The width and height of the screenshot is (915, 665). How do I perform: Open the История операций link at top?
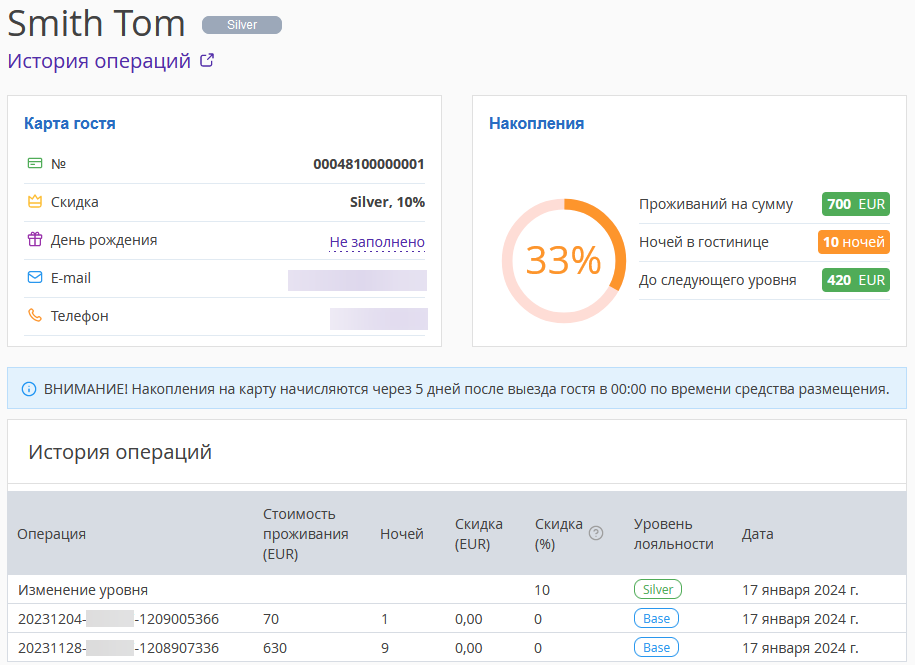click(99, 61)
